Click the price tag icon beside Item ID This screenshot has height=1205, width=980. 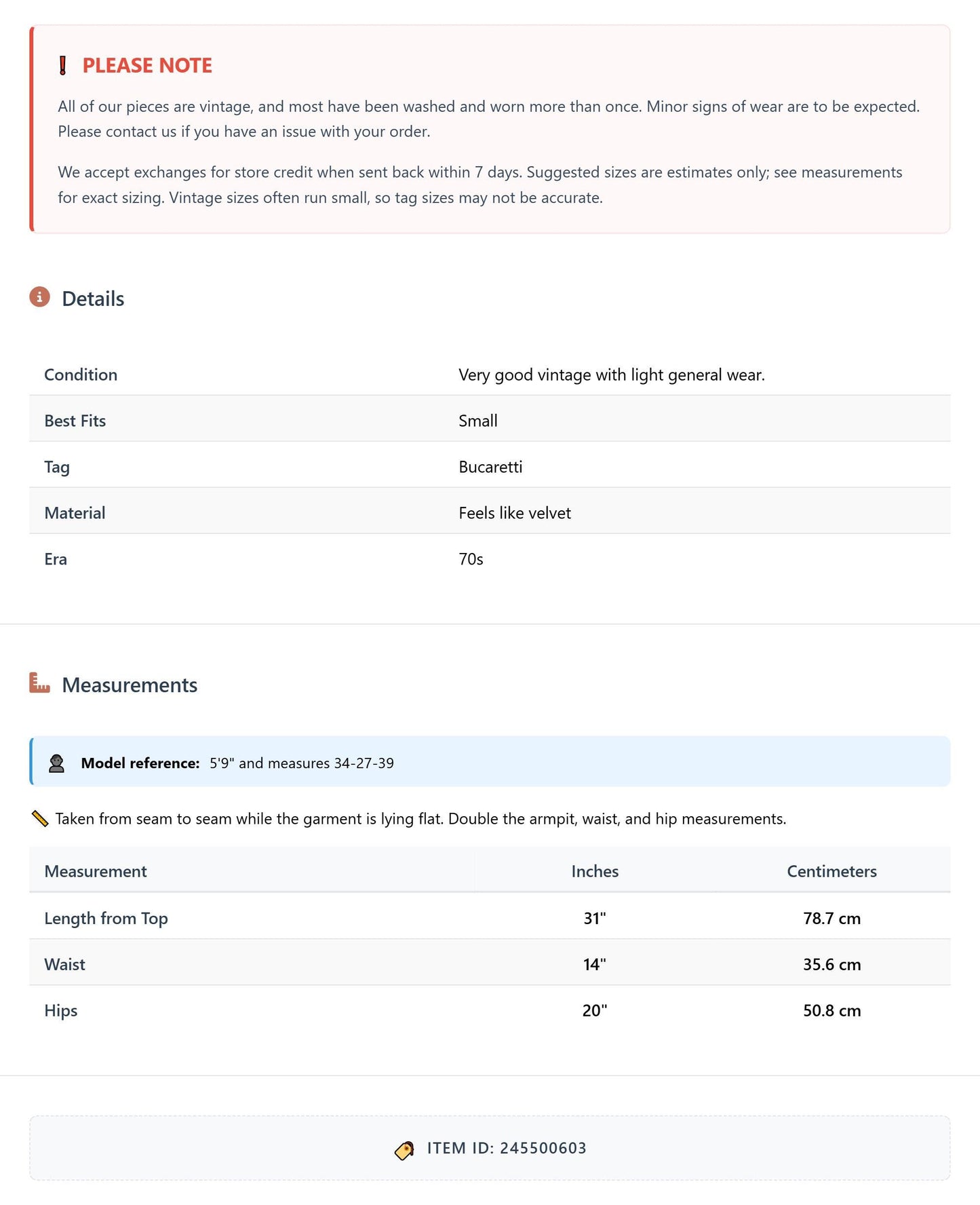(404, 1150)
